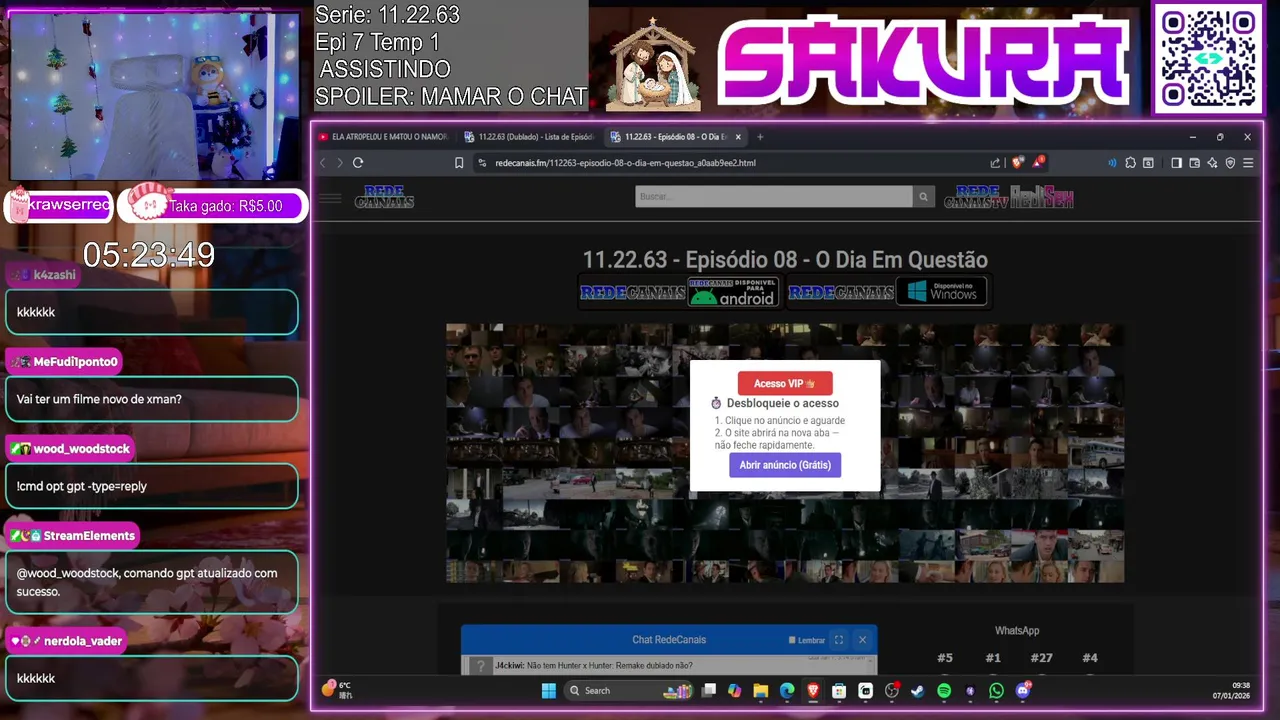1280x720 pixels.
Task: Toggle the Lembrar checkbox in chat
Action: tap(792, 640)
